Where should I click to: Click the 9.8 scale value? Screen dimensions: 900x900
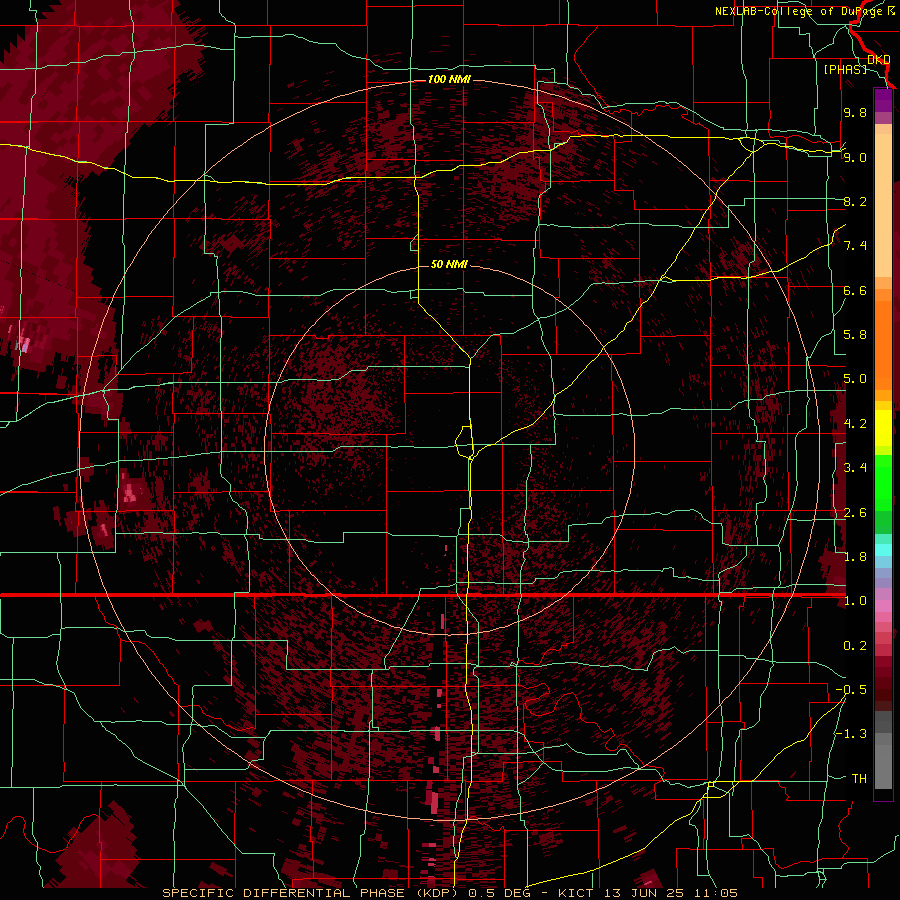(x=855, y=112)
